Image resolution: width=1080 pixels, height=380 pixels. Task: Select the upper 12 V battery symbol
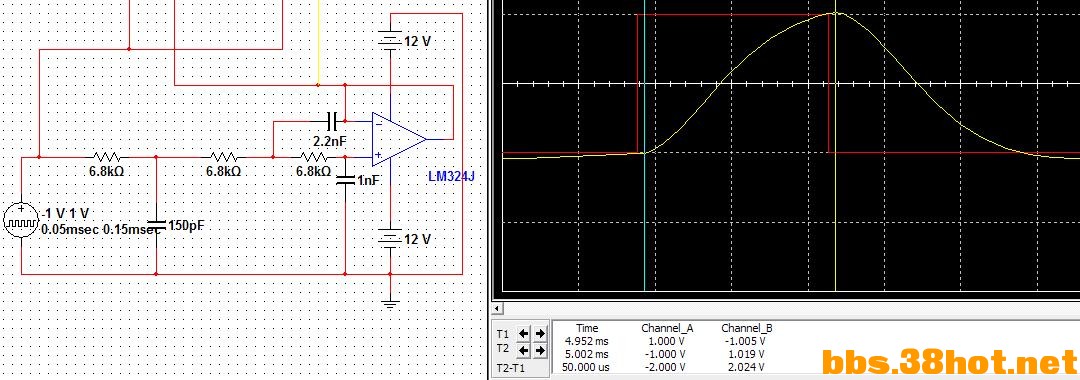[391, 41]
